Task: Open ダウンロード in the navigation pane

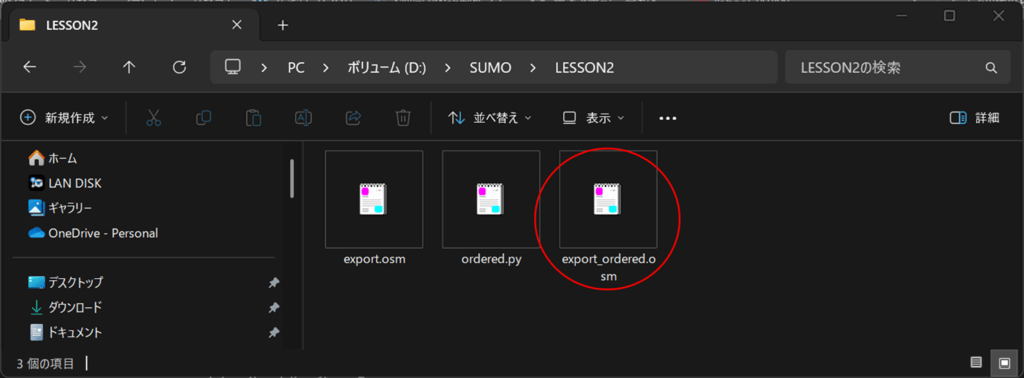Action: coord(66,307)
